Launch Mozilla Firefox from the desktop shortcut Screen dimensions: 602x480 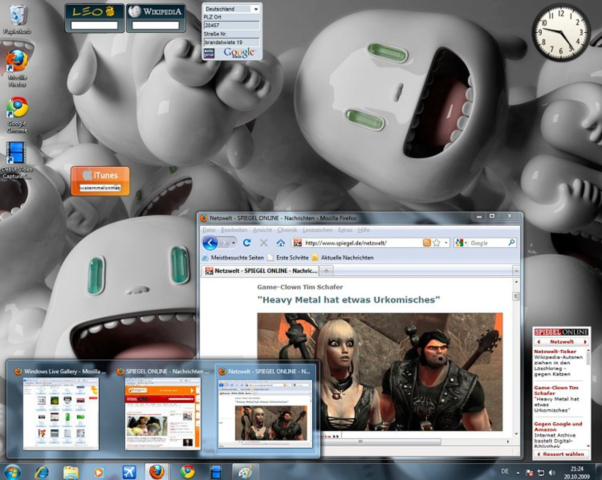pos(17,68)
